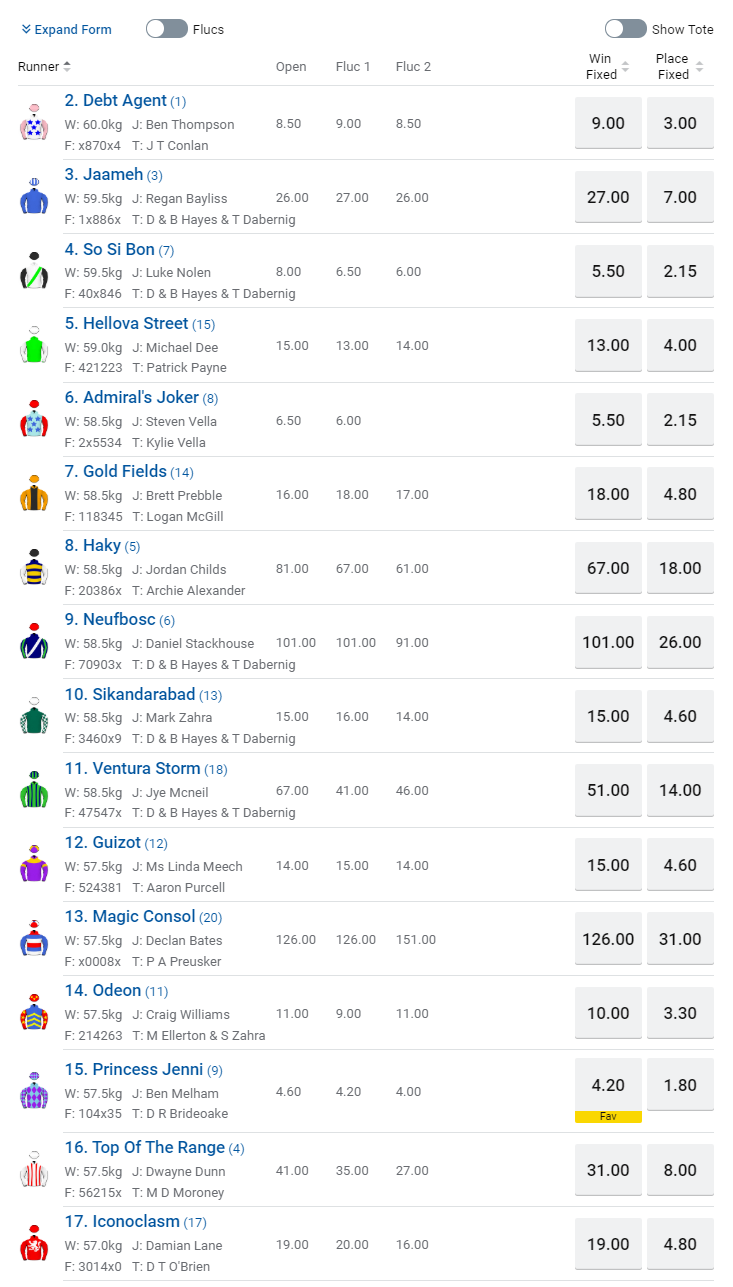The image size is (733, 1287).
Task: Select Neufbosc place odds 26.00
Action: click(x=680, y=642)
